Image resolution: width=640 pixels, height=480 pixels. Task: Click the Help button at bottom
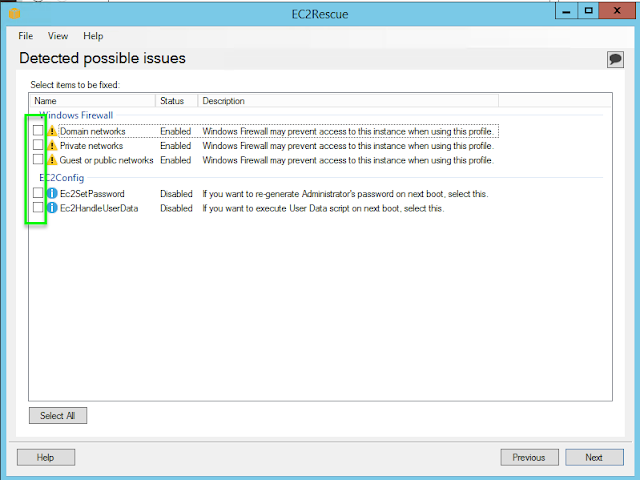point(46,458)
